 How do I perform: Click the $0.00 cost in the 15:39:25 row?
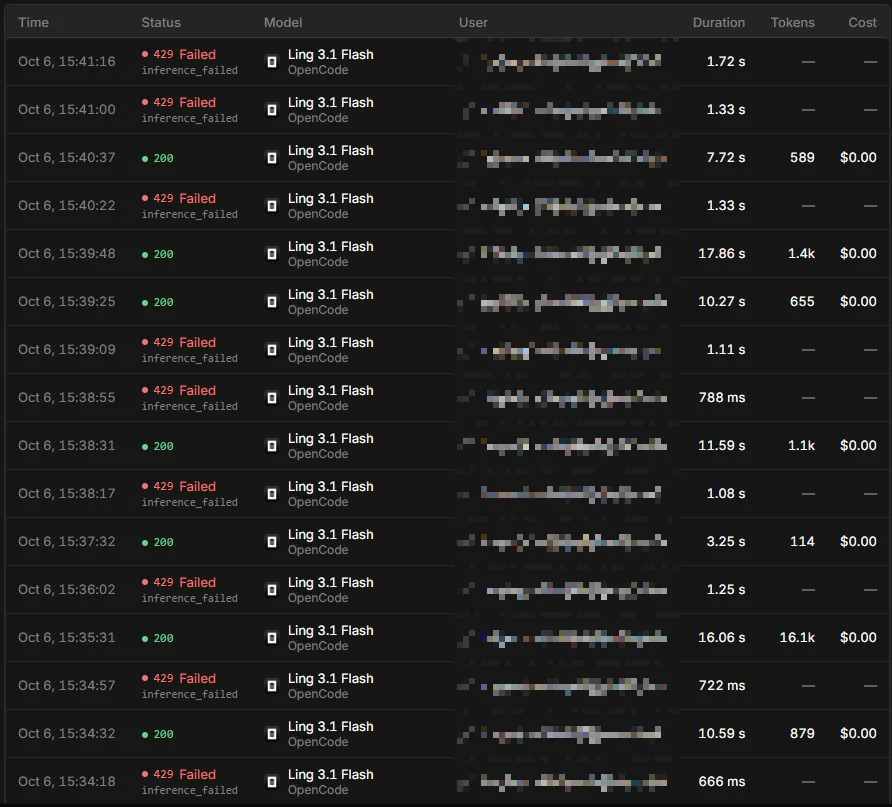tap(858, 301)
